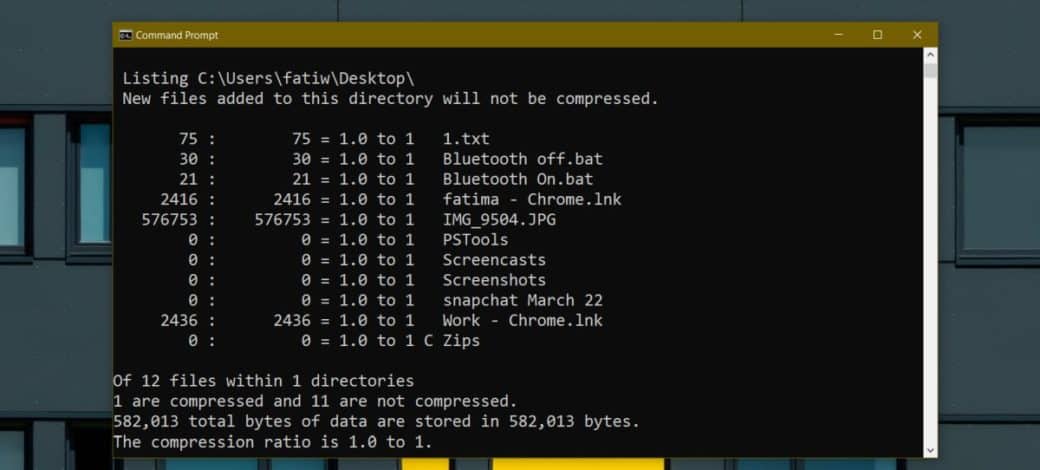Click the "snapchat March 22" entry
This screenshot has height=470, width=1040.
[x=522, y=300]
